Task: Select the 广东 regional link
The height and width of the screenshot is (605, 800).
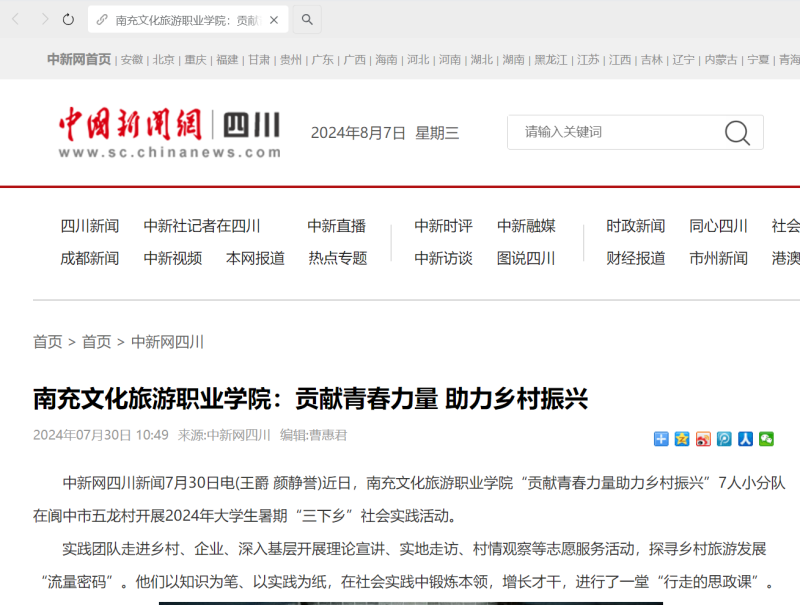Action: [x=322, y=60]
